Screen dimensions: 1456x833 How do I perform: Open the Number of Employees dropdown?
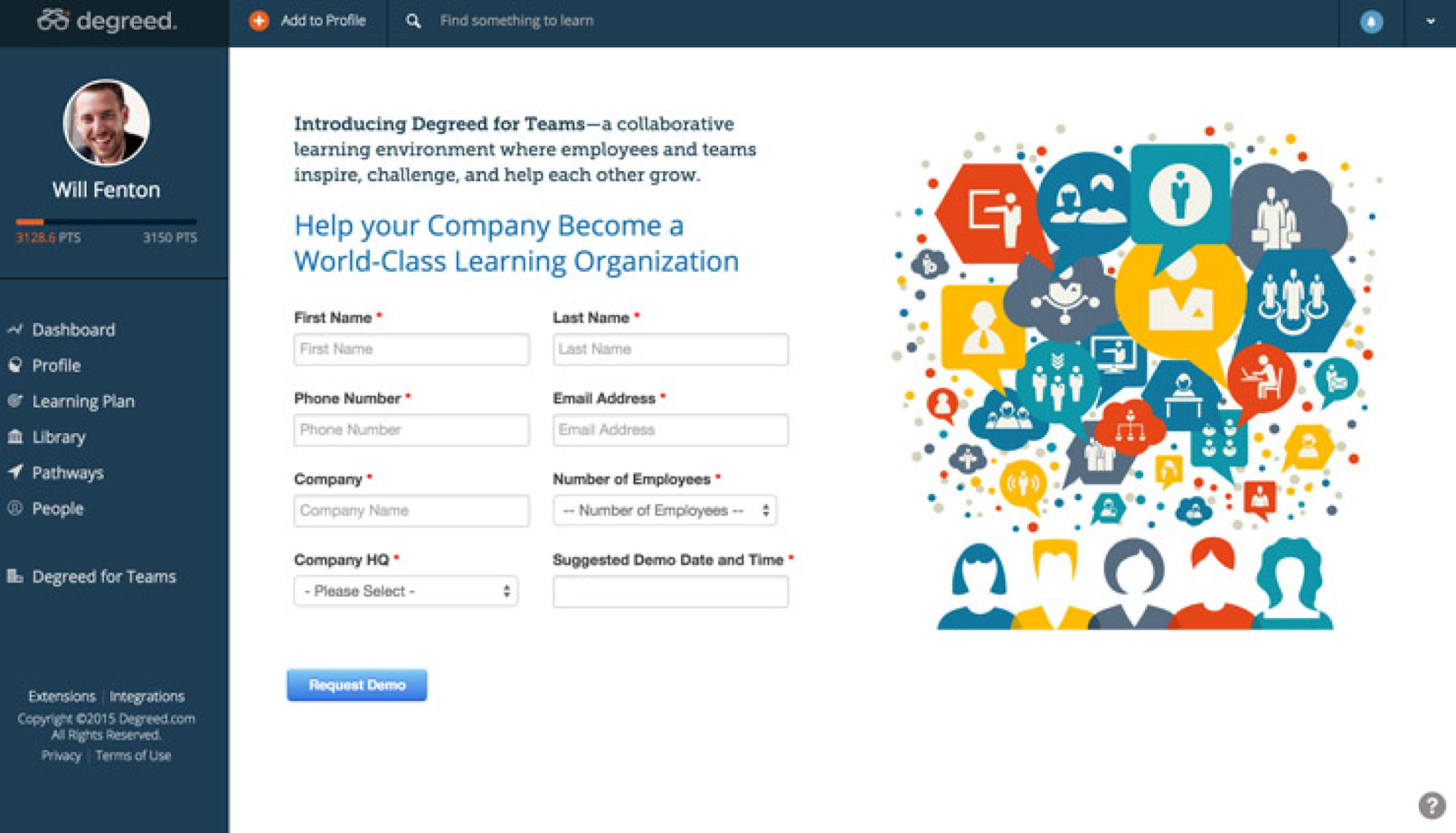[x=664, y=510]
